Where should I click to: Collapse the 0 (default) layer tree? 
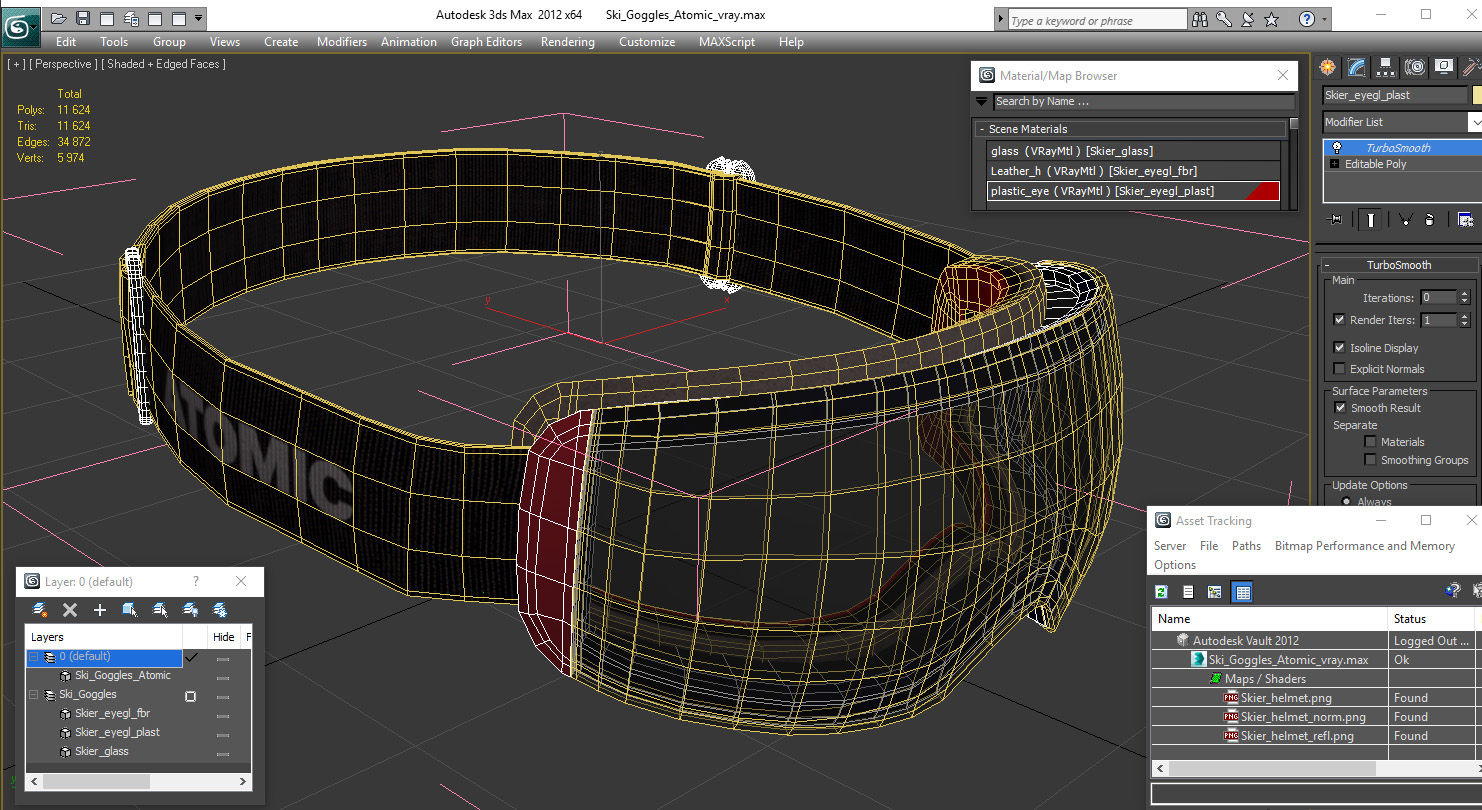[33, 657]
